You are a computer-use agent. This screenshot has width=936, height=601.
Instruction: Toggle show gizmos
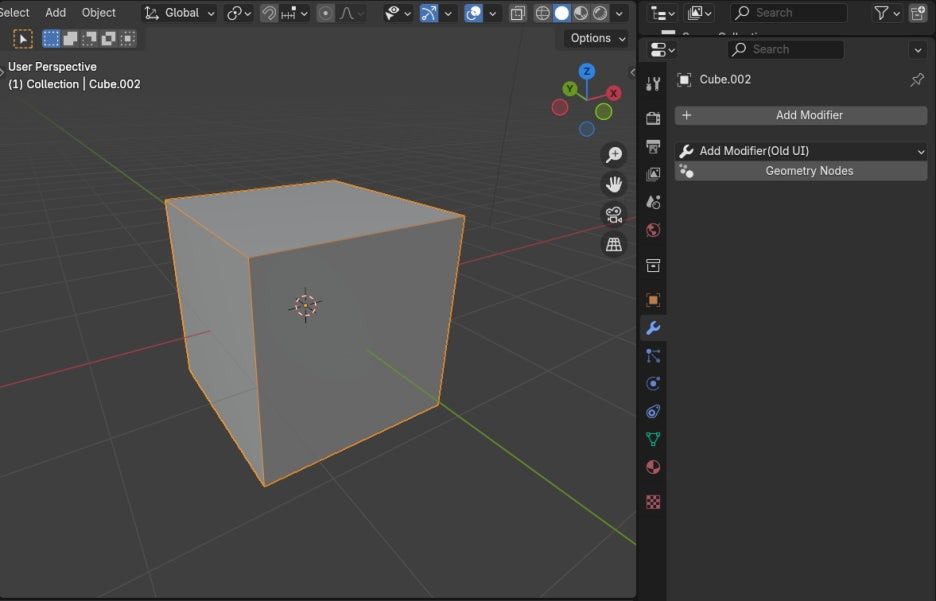429,13
